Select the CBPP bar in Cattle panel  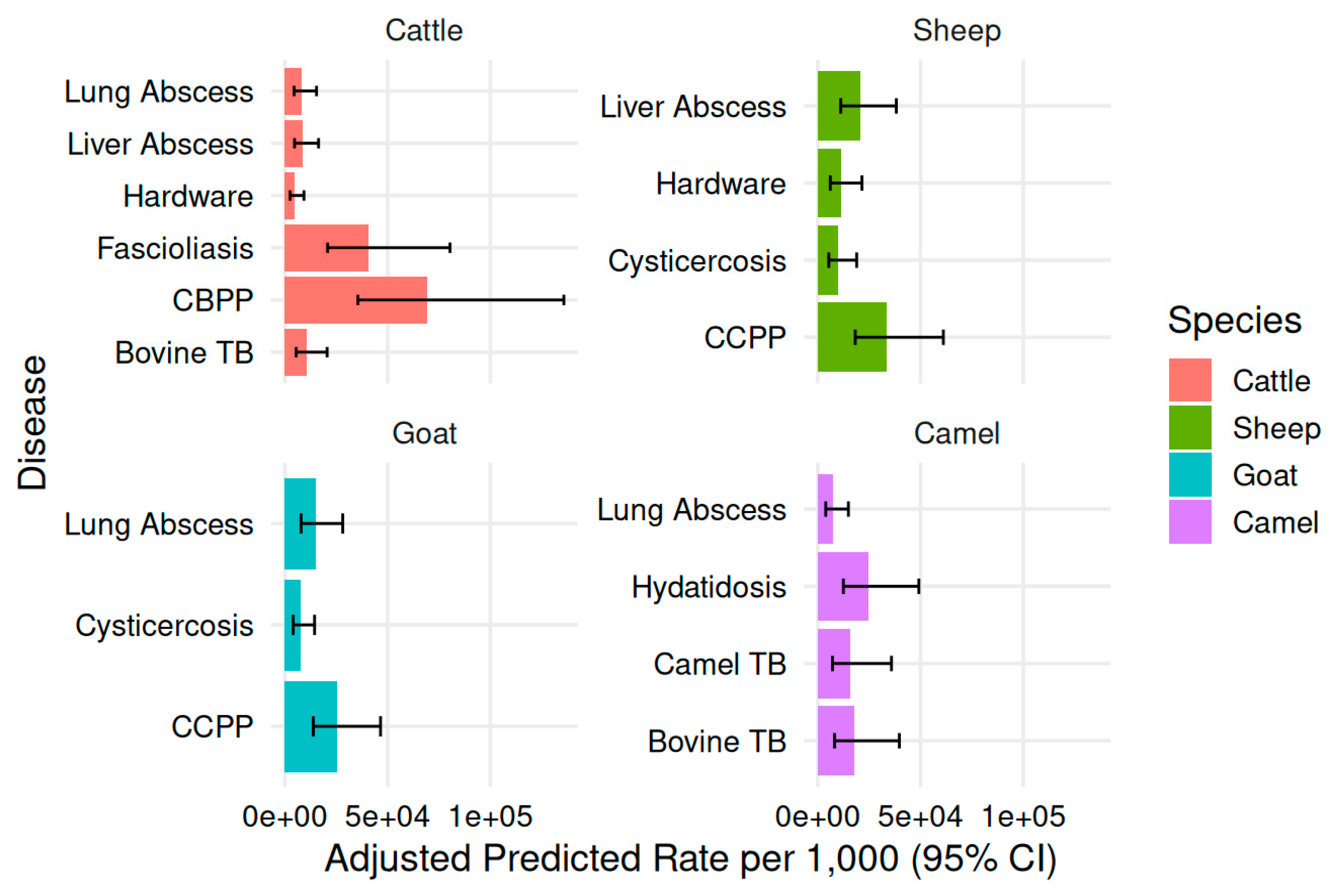355,301
